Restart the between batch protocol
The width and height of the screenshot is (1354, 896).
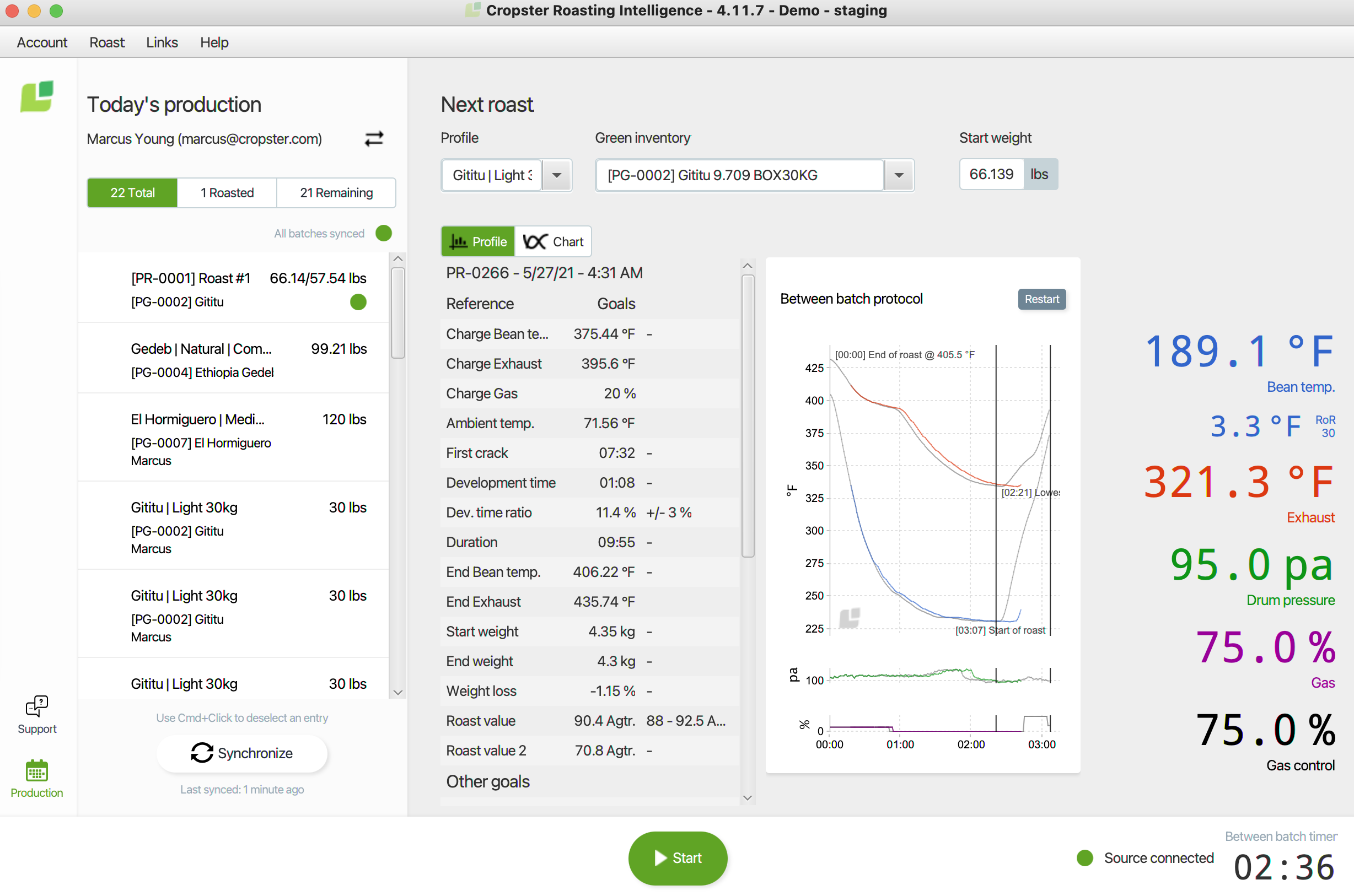coord(1041,299)
